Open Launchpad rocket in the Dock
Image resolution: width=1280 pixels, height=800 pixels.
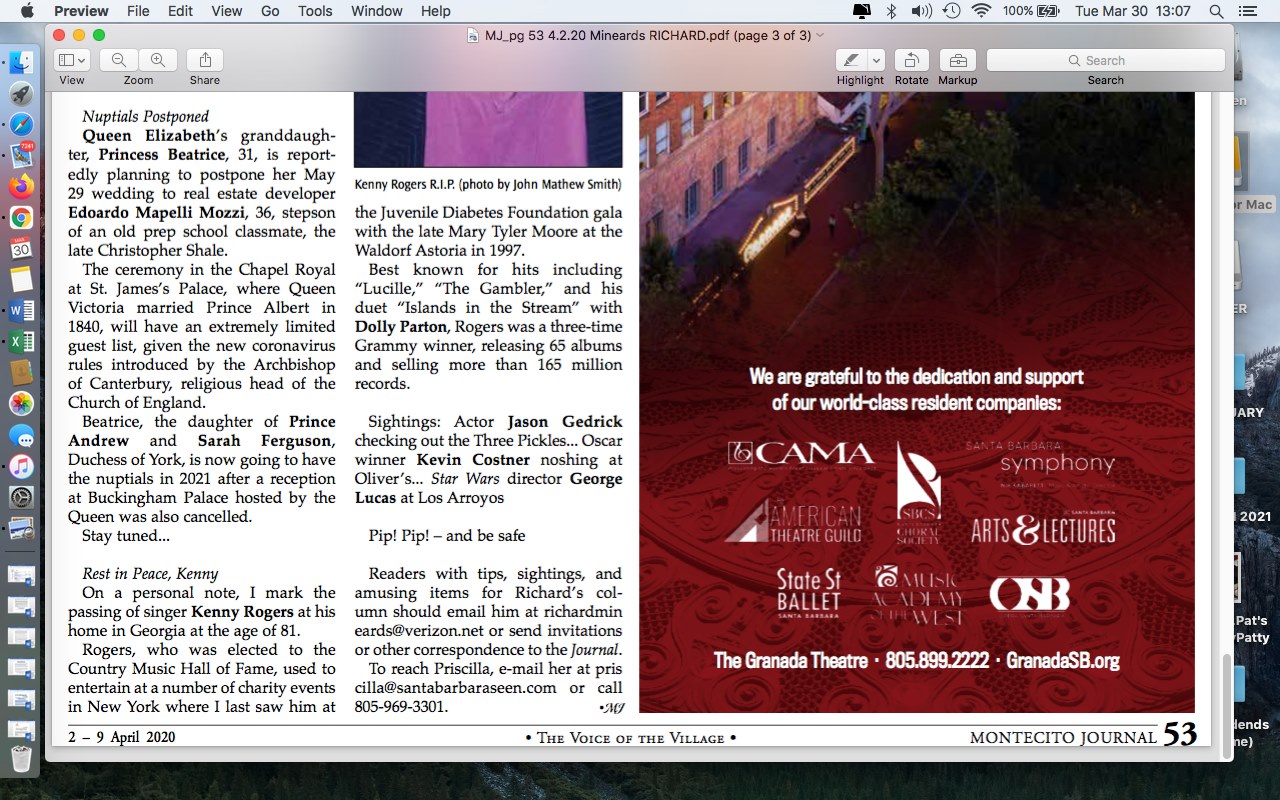(21, 93)
